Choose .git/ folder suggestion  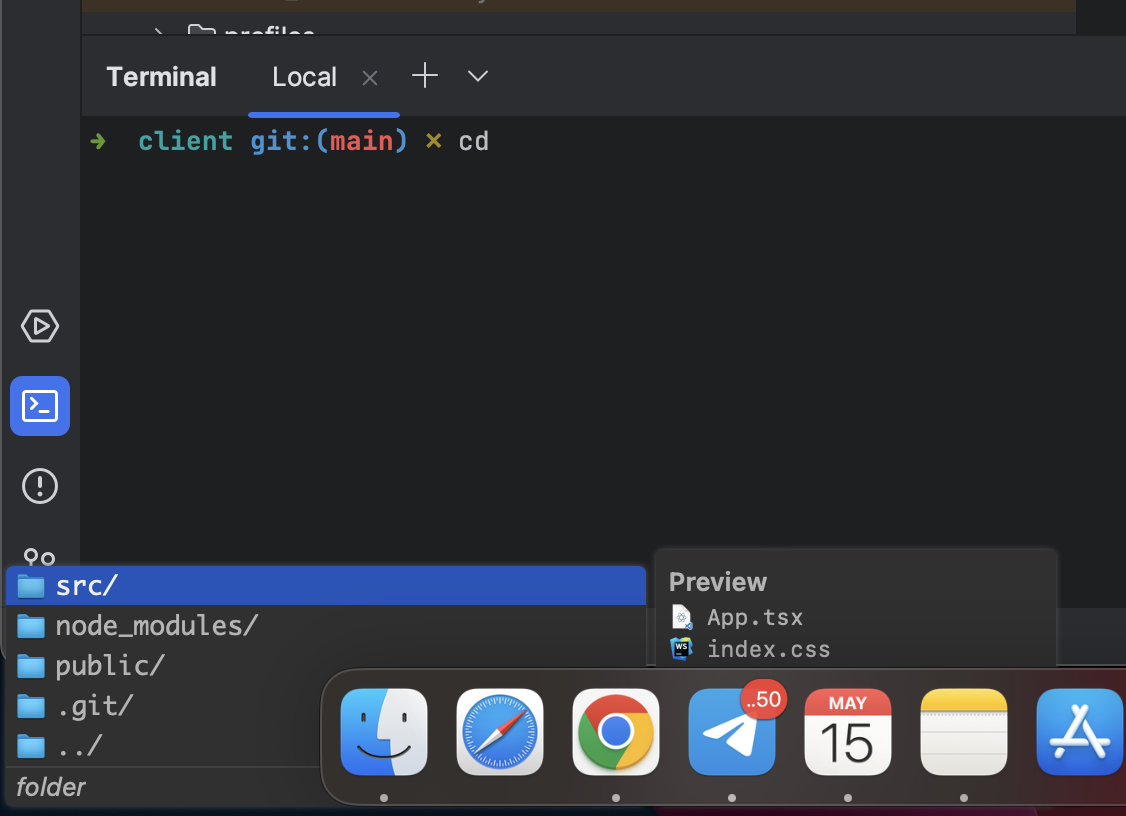coord(163,706)
